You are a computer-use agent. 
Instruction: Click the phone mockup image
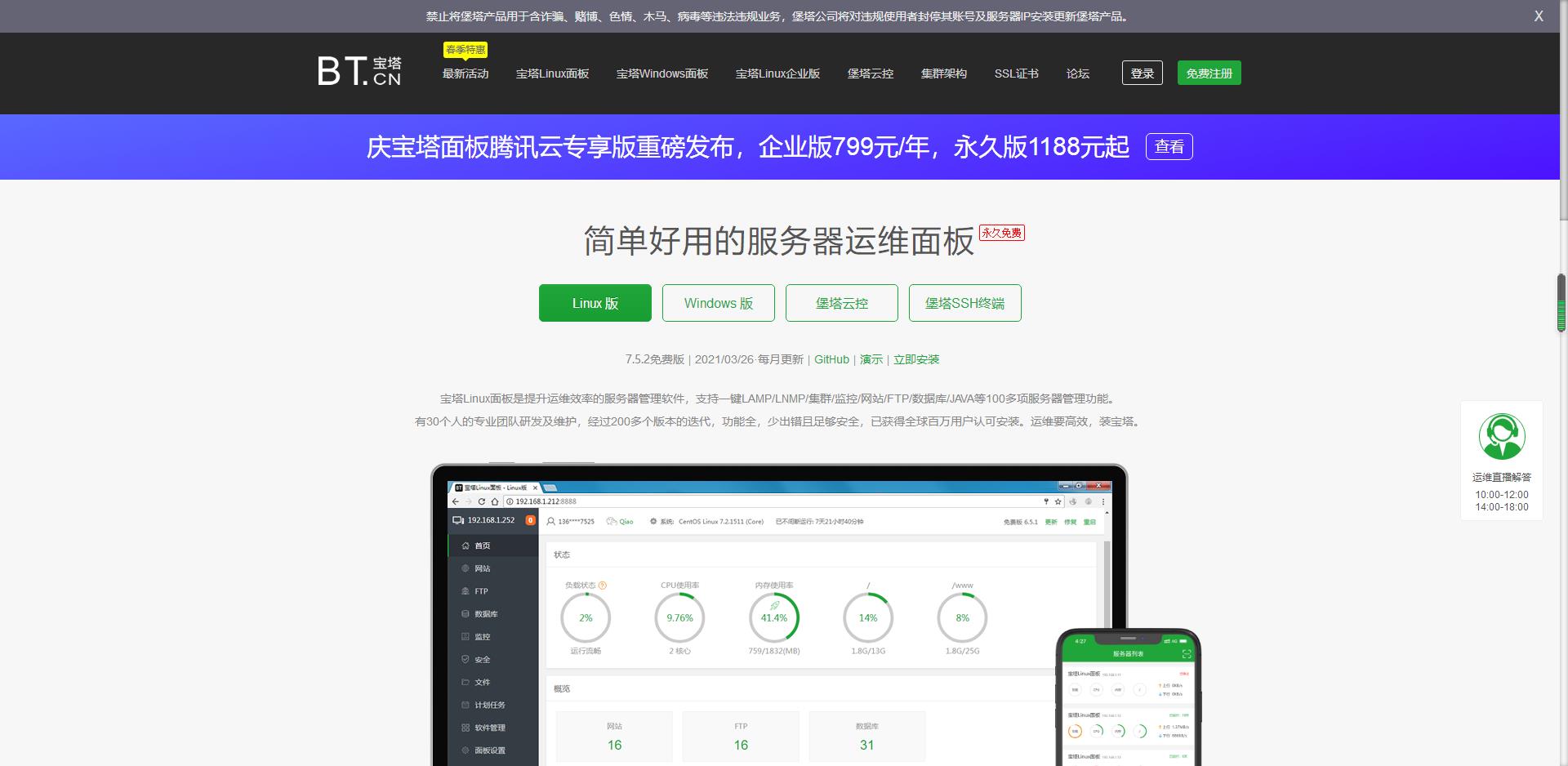(x=1129, y=697)
